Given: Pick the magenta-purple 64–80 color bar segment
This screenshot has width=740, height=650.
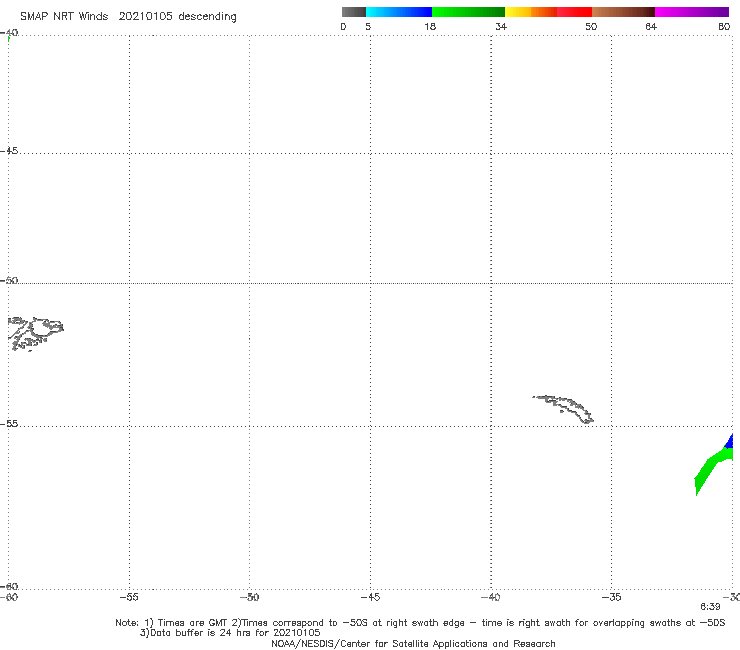Looking at the screenshot, I should pos(692,12).
